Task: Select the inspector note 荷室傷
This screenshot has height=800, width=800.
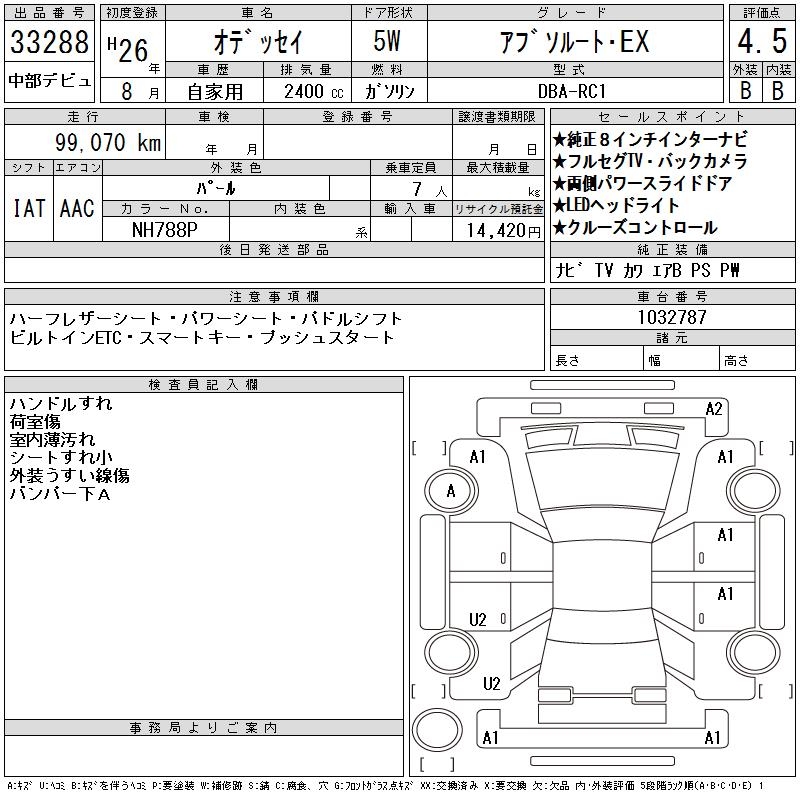Action: (35, 421)
